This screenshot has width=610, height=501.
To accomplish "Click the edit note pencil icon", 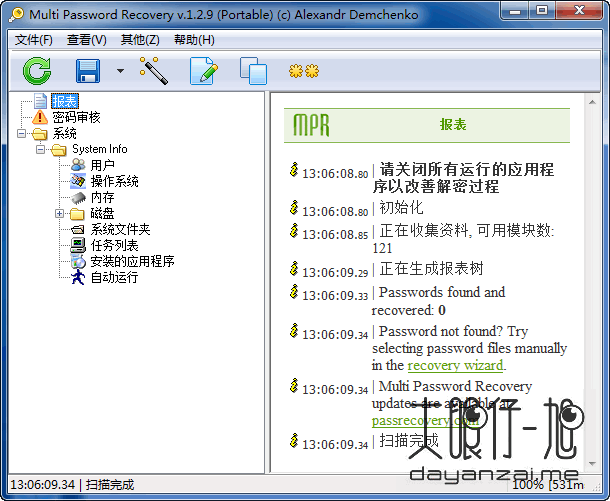I will click(x=204, y=70).
